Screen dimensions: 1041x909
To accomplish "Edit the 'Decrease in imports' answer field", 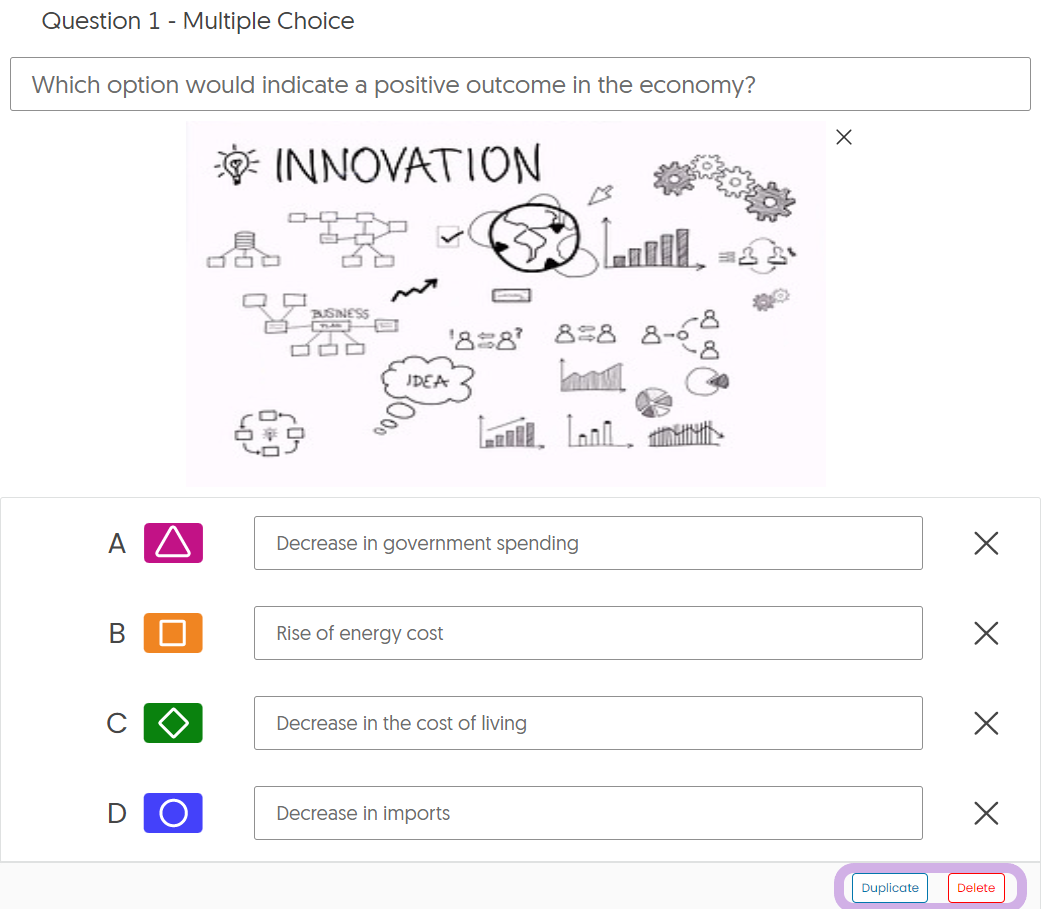I will 588,813.
